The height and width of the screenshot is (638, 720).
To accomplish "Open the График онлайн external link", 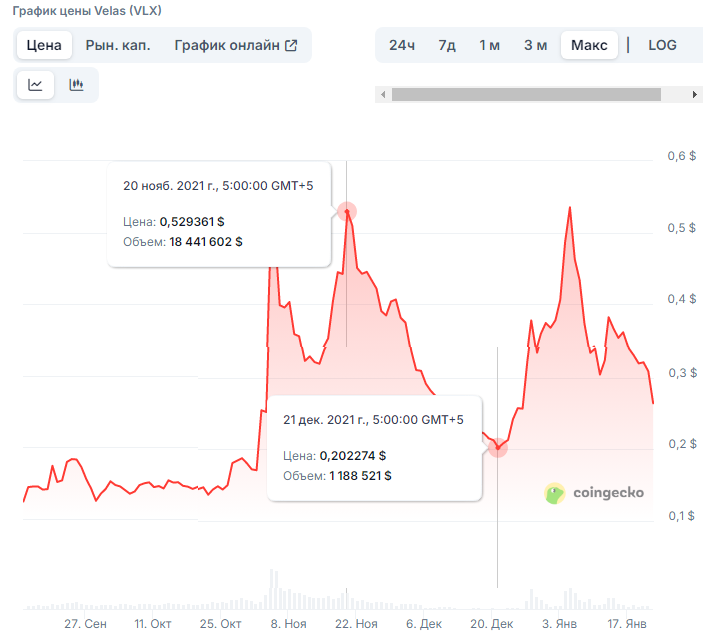I will coord(236,45).
